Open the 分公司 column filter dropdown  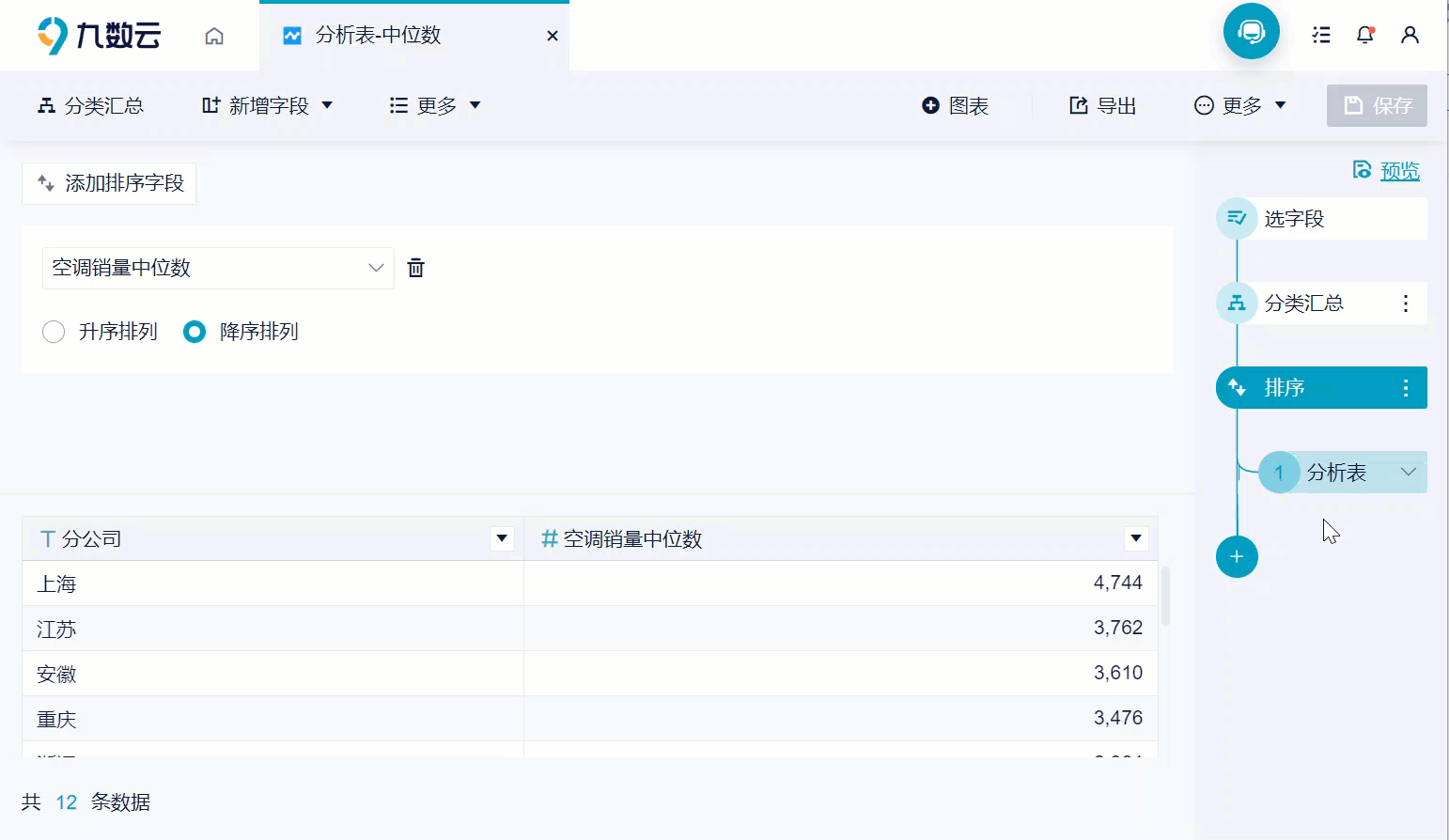502,538
